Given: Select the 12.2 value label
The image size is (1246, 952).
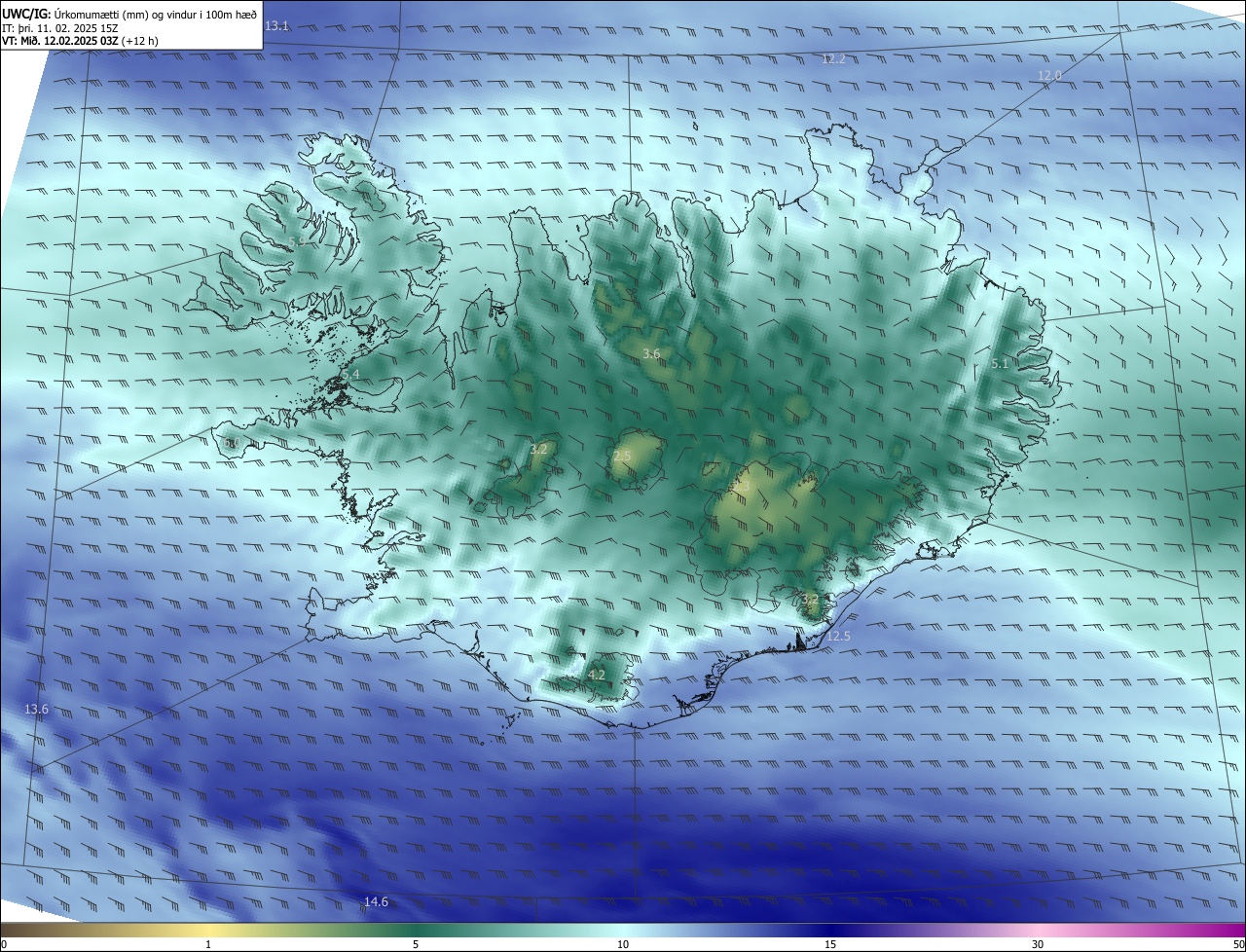Looking at the screenshot, I should (x=834, y=59).
